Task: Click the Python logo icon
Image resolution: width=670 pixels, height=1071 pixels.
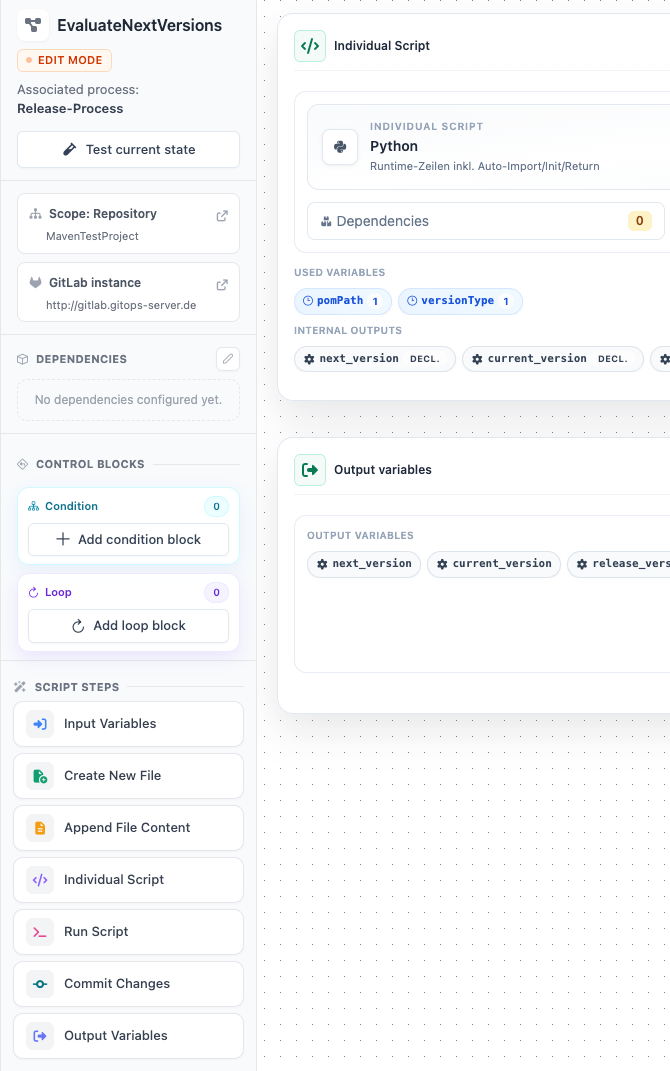Action: tap(340, 147)
